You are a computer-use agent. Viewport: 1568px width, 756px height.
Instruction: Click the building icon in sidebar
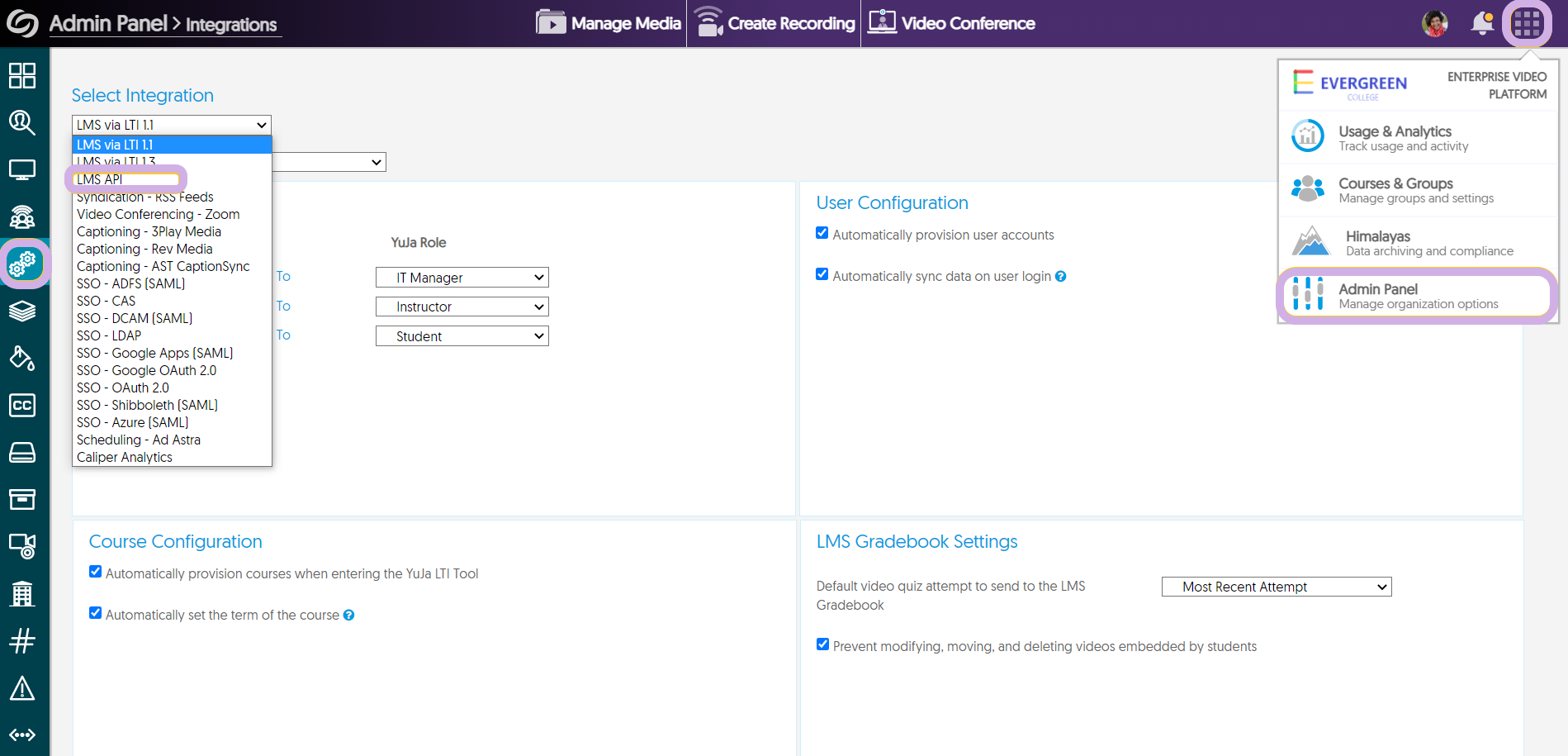22,593
